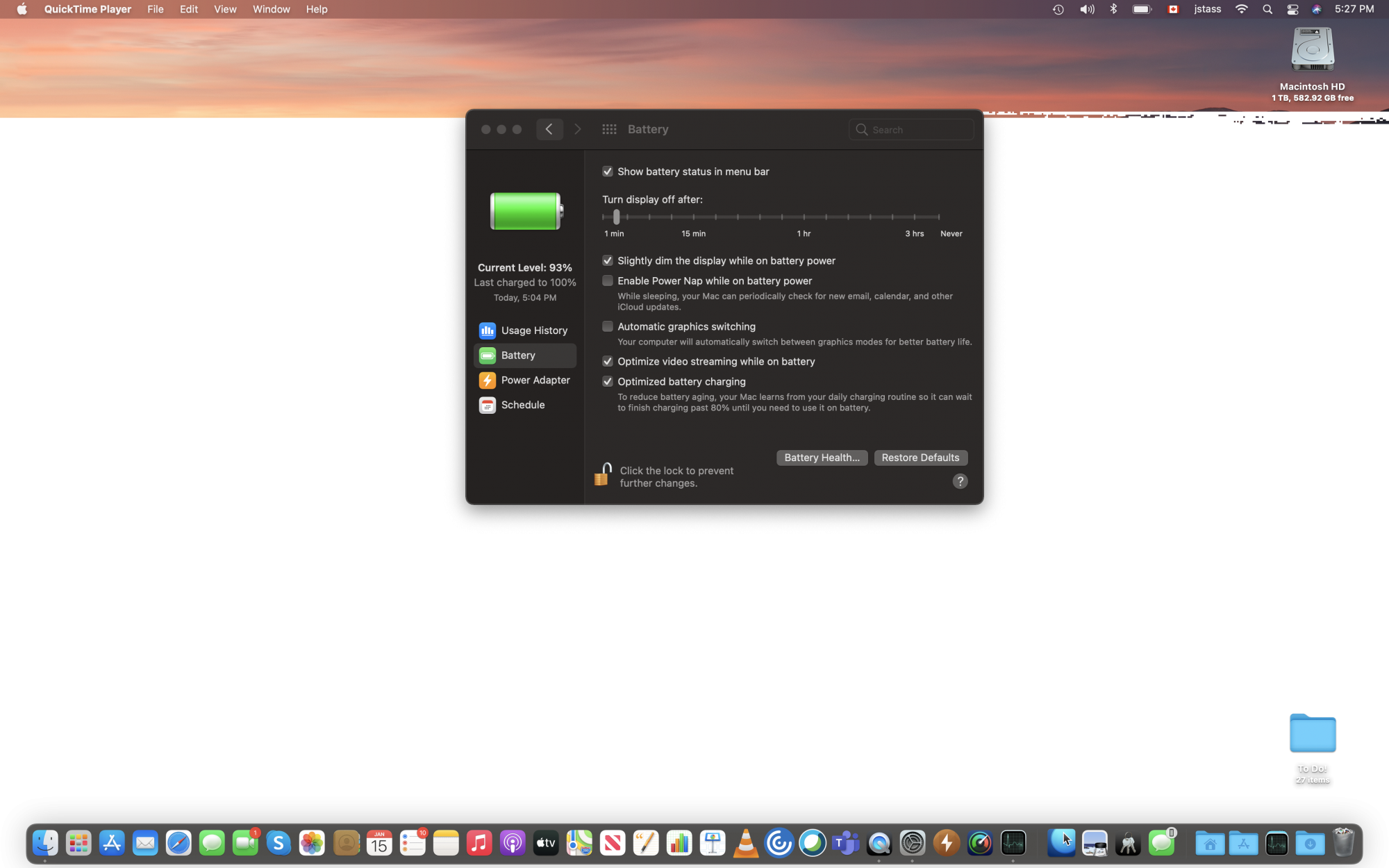Select Usage History in the sidebar
Image resolution: width=1389 pixels, height=868 pixels.
point(533,330)
